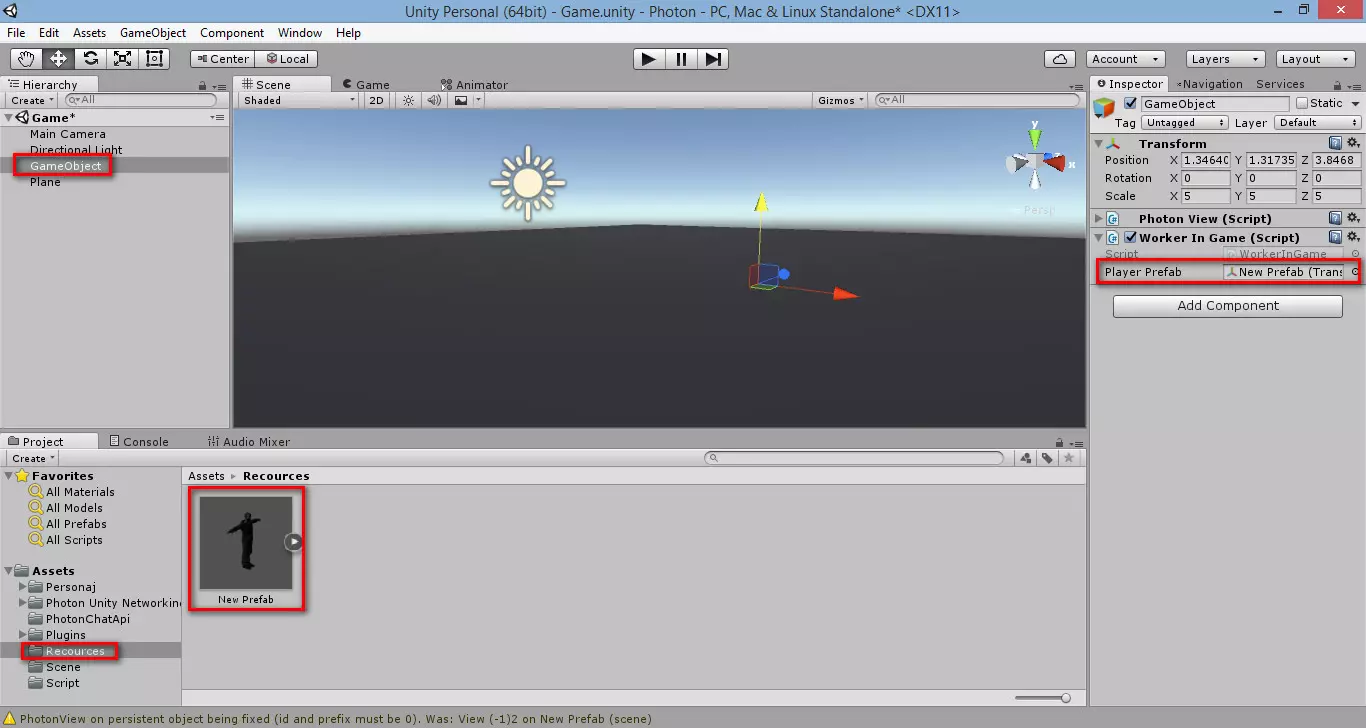Open the GameObject menu
Viewport: 1366px width, 728px height.
(x=153, y=33)
